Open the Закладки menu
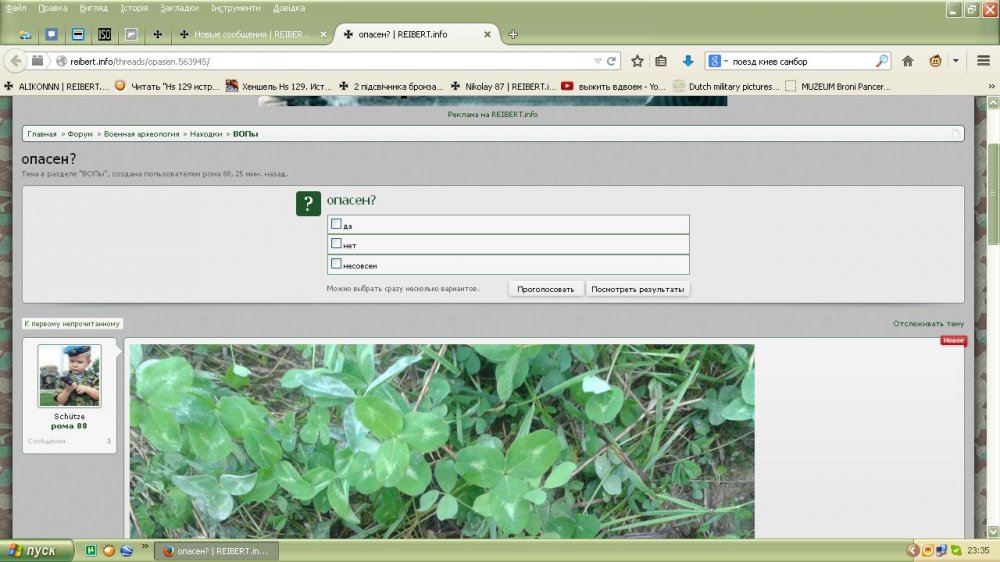The image size is (1000, 562). pos(179,7)
